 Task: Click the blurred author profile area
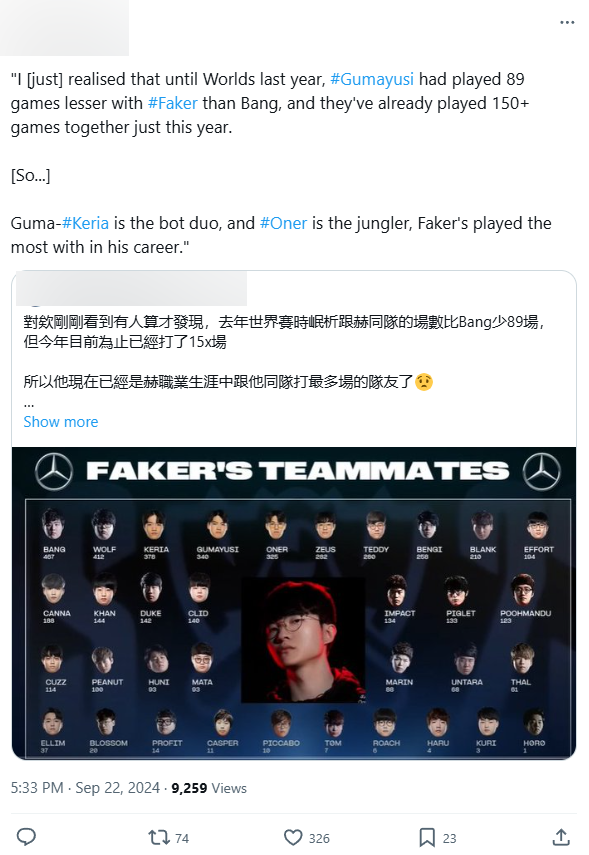click(x=64, y=28)
